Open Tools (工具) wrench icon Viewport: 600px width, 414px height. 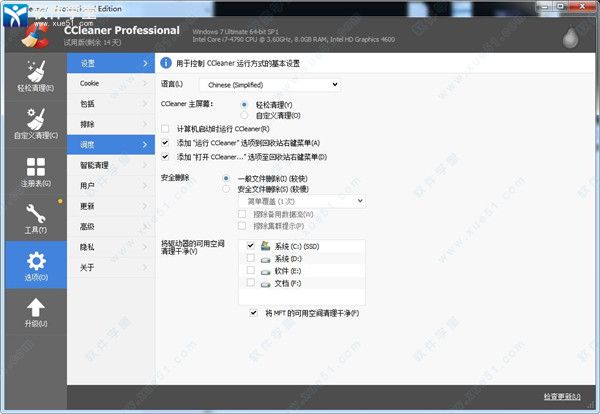click(36, 214)
